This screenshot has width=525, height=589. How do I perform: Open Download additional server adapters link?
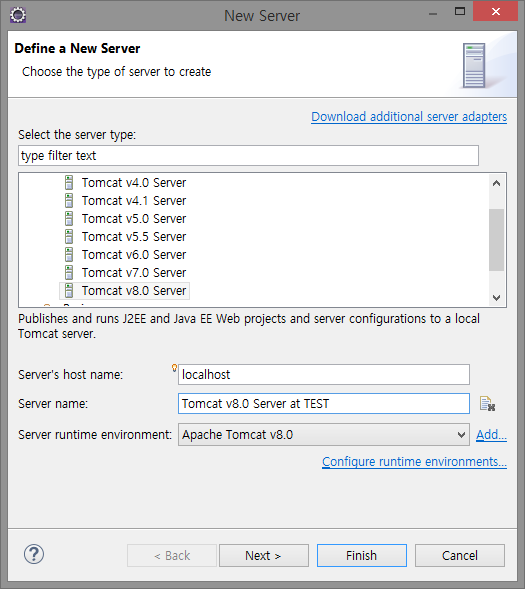pos(409,117)
